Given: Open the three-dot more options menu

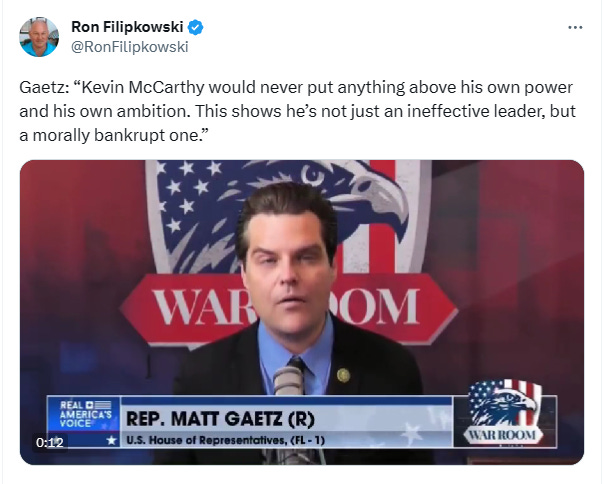Looking at the screenshot, I should (x=575, y=28).
